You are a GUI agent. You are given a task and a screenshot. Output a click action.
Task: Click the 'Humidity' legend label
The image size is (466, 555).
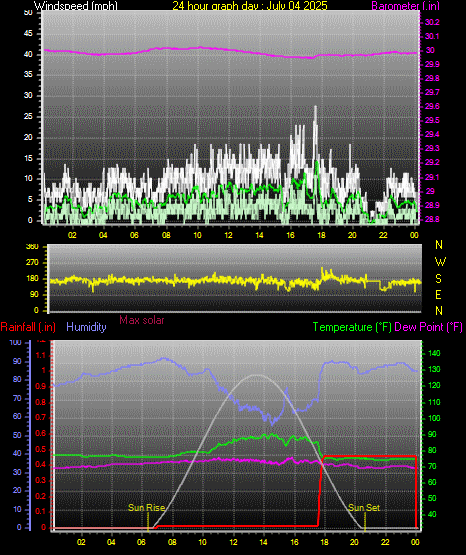(86, 327)
